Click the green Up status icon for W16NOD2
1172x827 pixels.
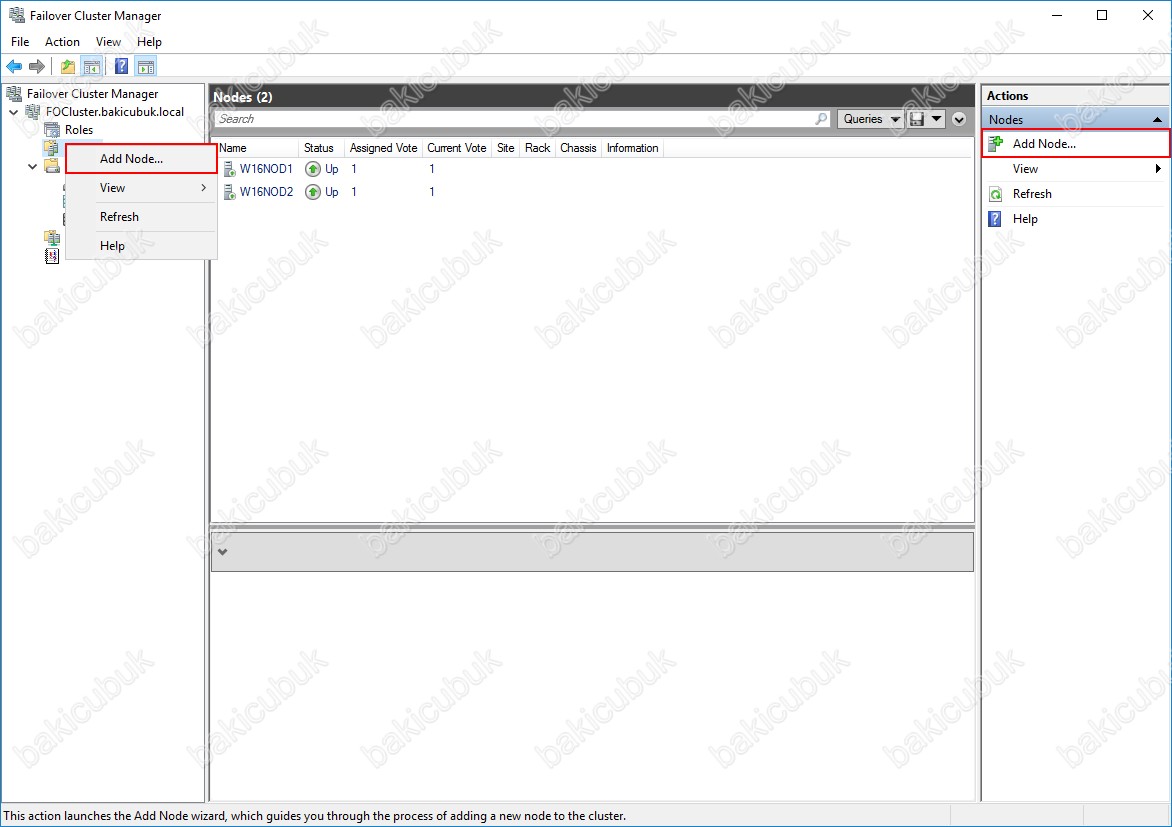pos(313,192)
